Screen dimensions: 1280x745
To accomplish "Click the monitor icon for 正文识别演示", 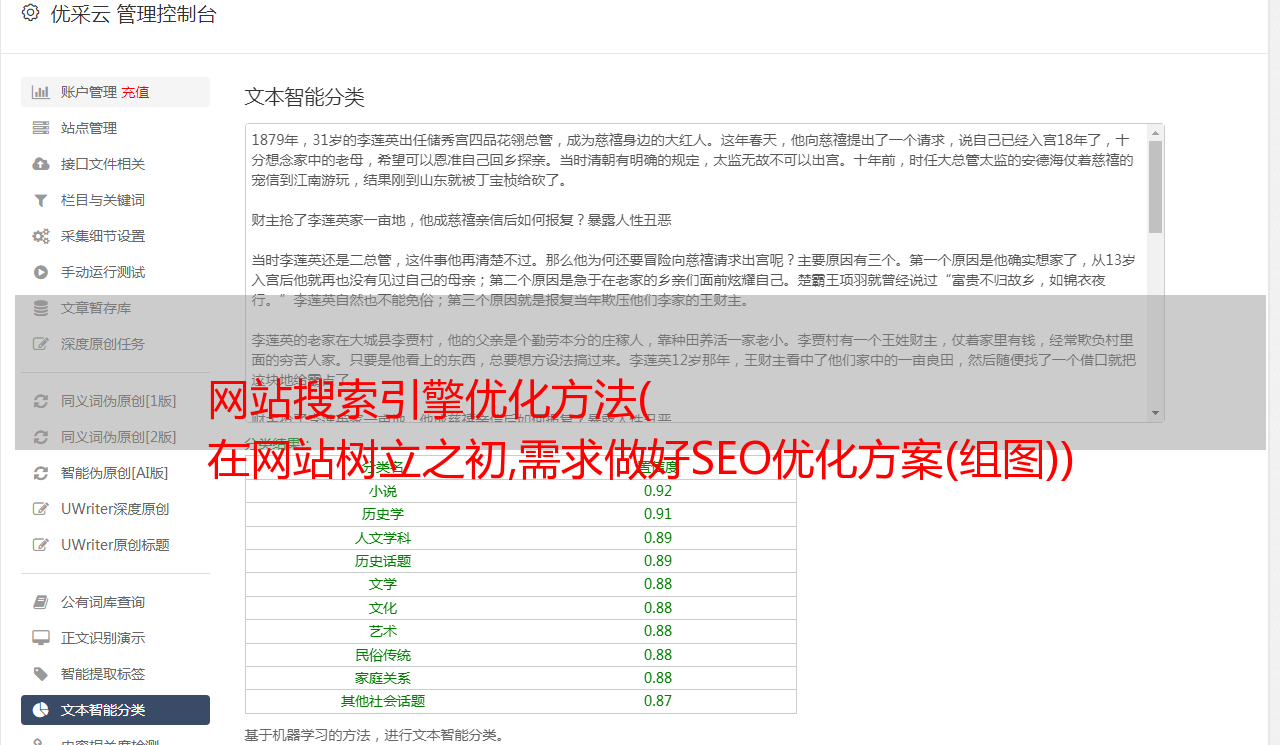I will (41, 638).
